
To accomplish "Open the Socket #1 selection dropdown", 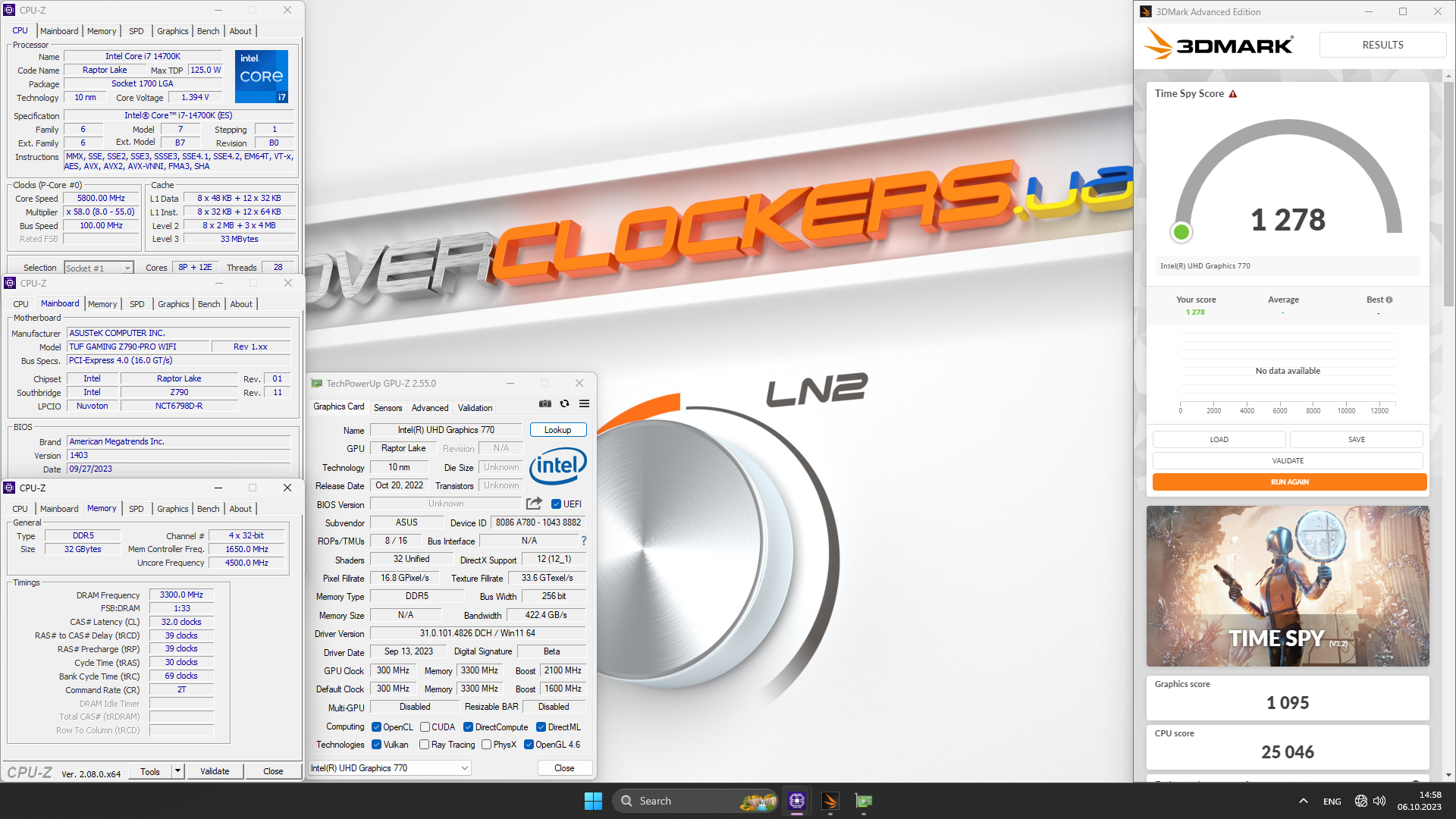I will [x=99, y=268].
